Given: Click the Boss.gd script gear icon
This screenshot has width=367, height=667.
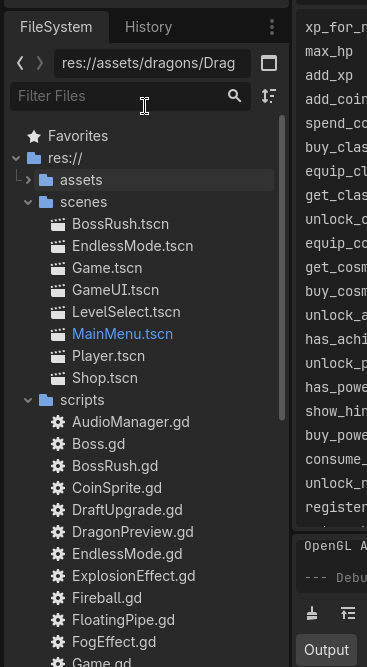Looking at the screenshot, I should click(x=58, y=445).
